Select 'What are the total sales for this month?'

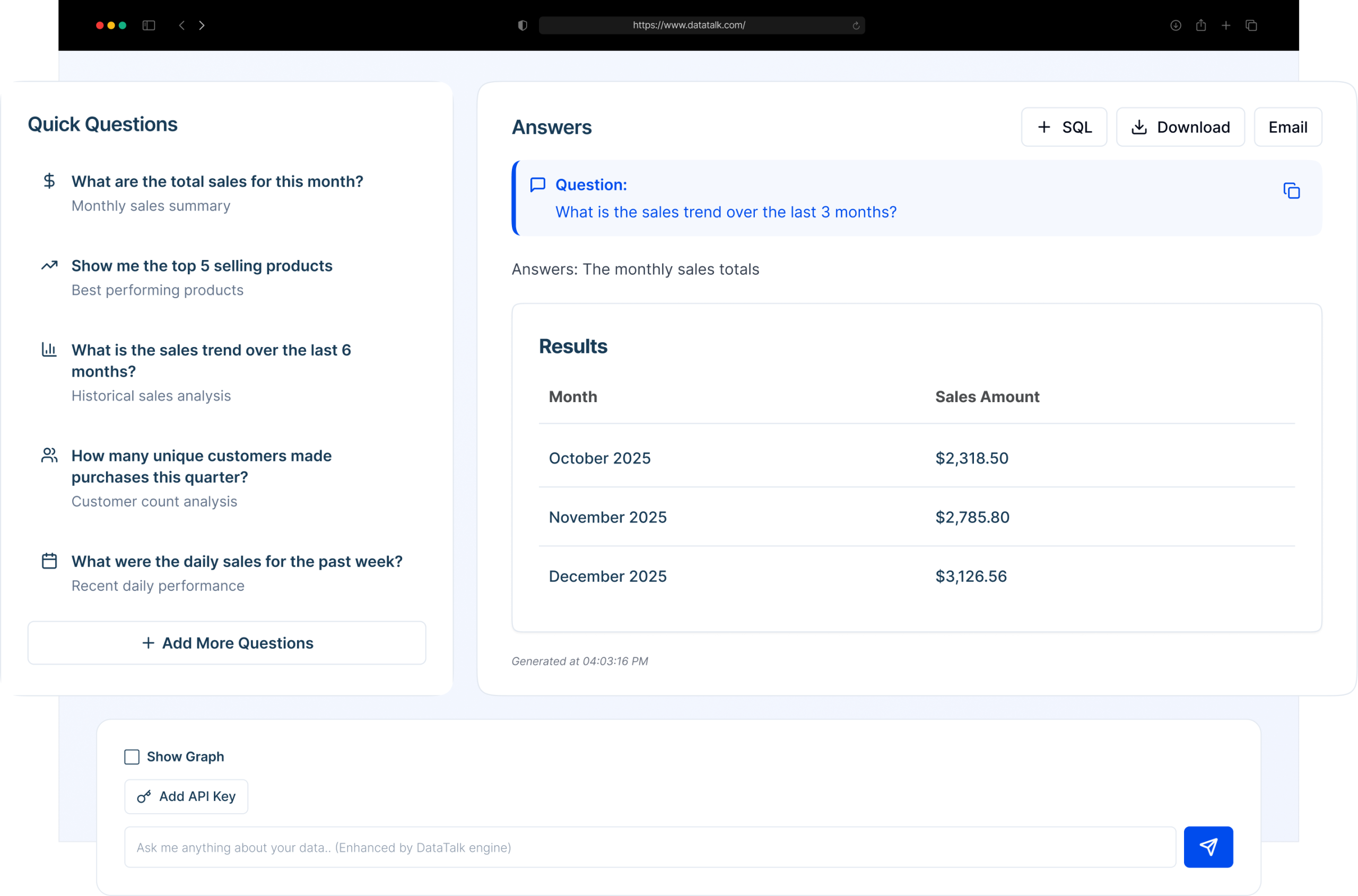pos(217,181)
